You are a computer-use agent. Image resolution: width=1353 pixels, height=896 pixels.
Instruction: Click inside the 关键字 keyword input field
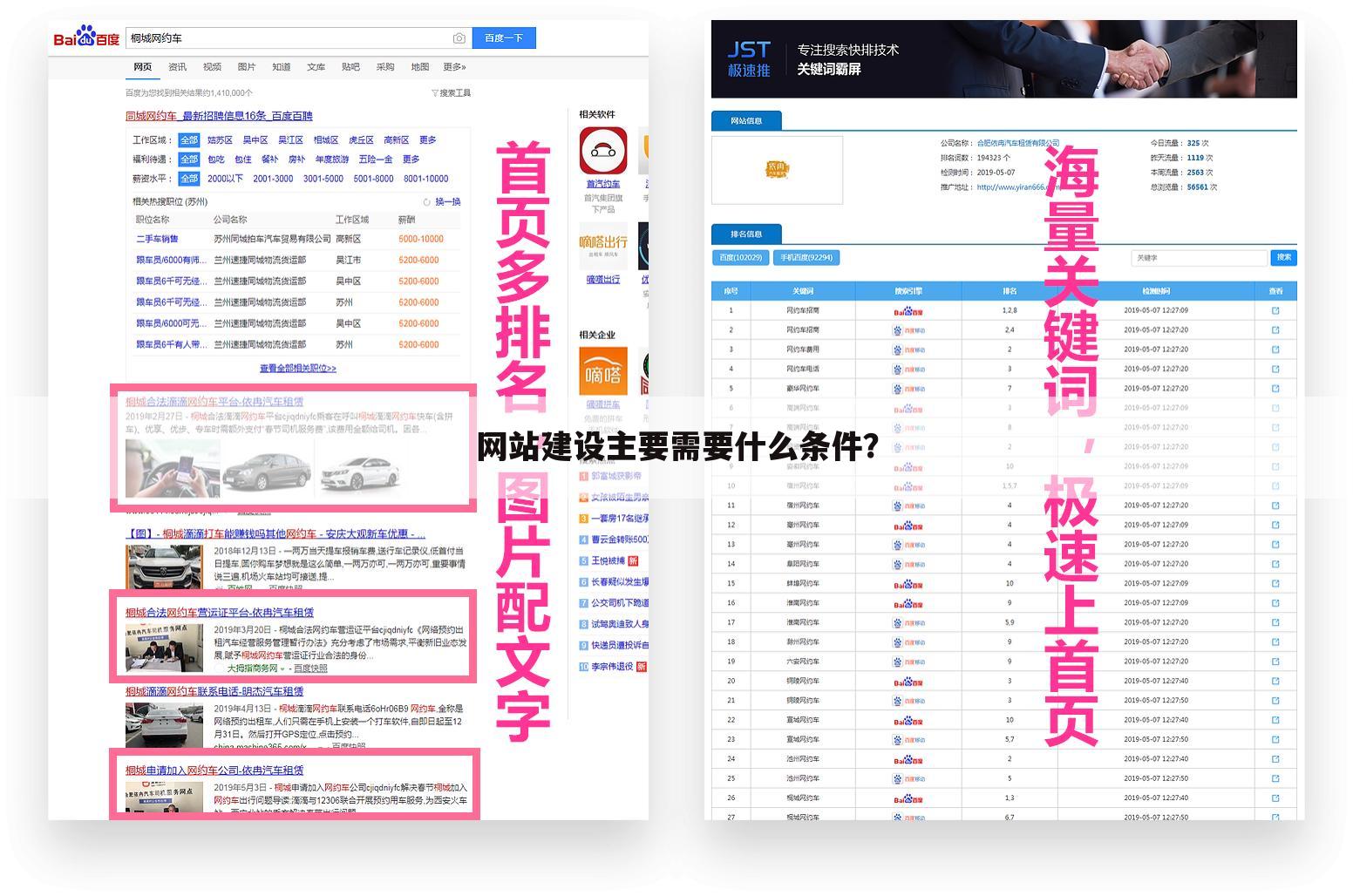coord(1199,257)
